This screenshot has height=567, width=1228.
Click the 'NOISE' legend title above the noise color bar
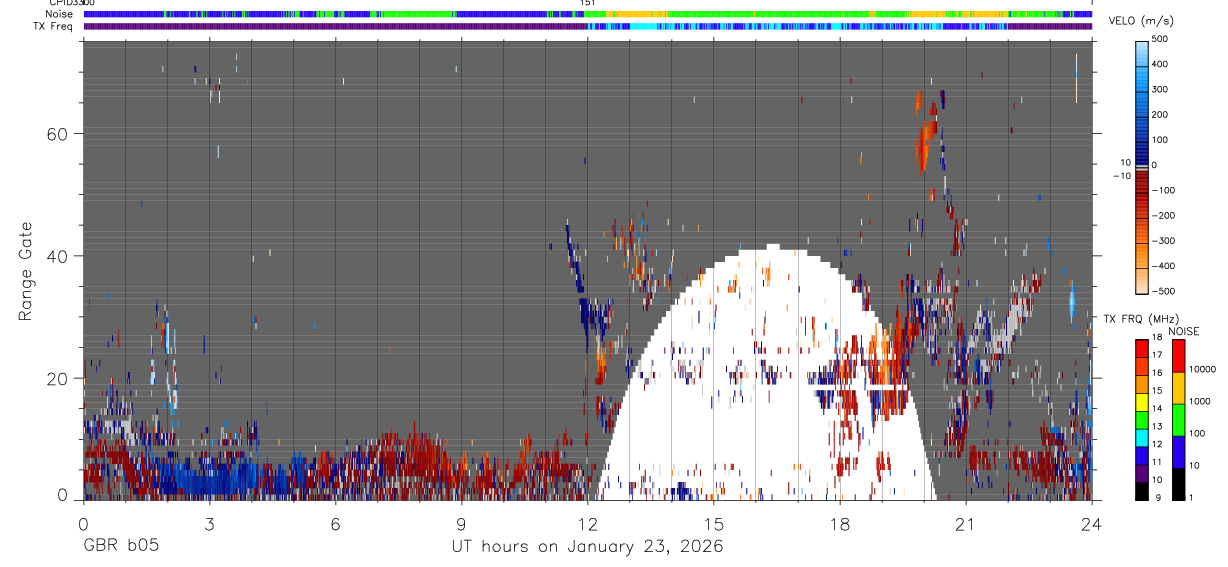tap(1183, 331)
